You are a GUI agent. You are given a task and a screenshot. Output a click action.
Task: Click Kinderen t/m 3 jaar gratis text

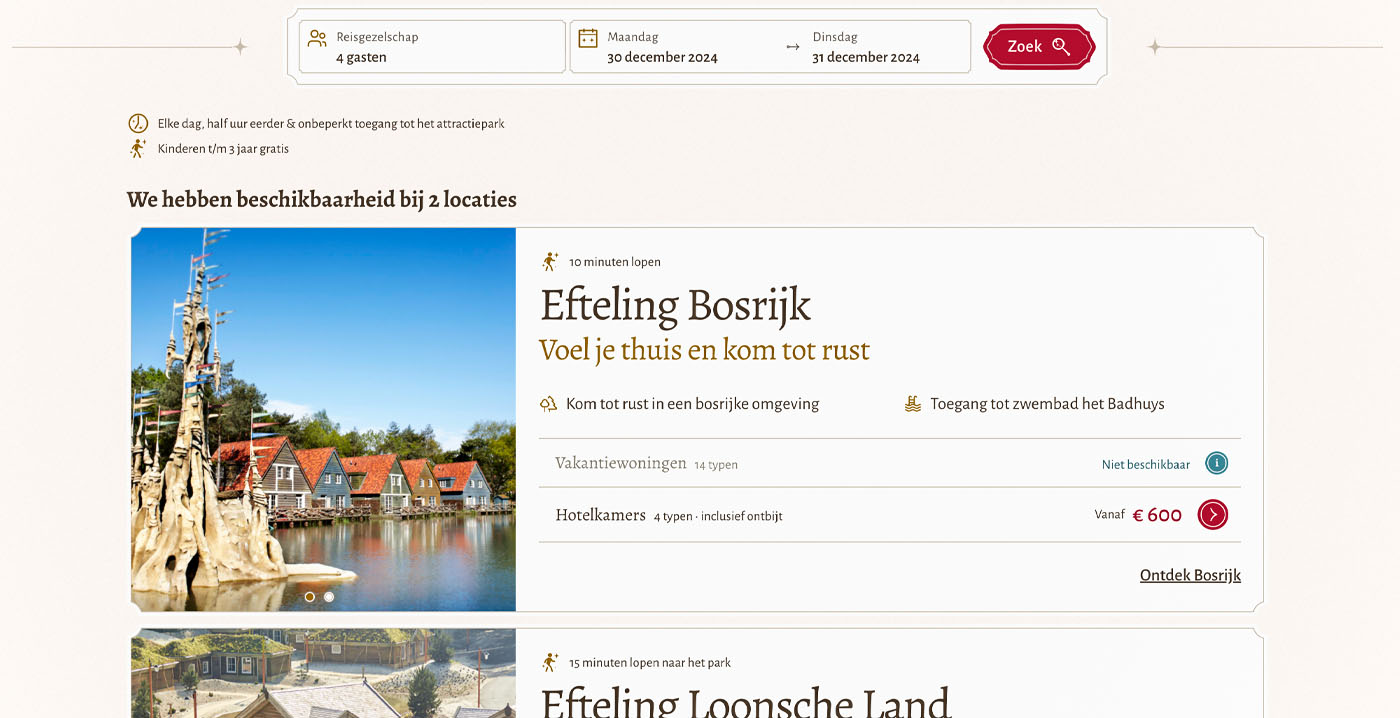click(223, 149)
